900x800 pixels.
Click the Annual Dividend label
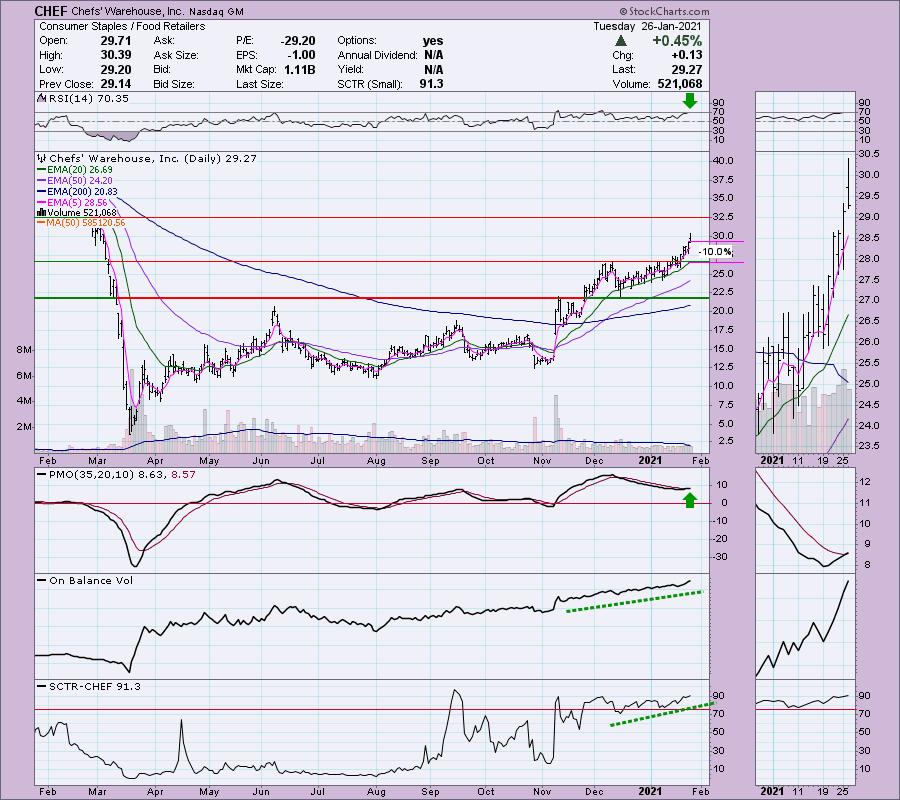pos(377,55)
